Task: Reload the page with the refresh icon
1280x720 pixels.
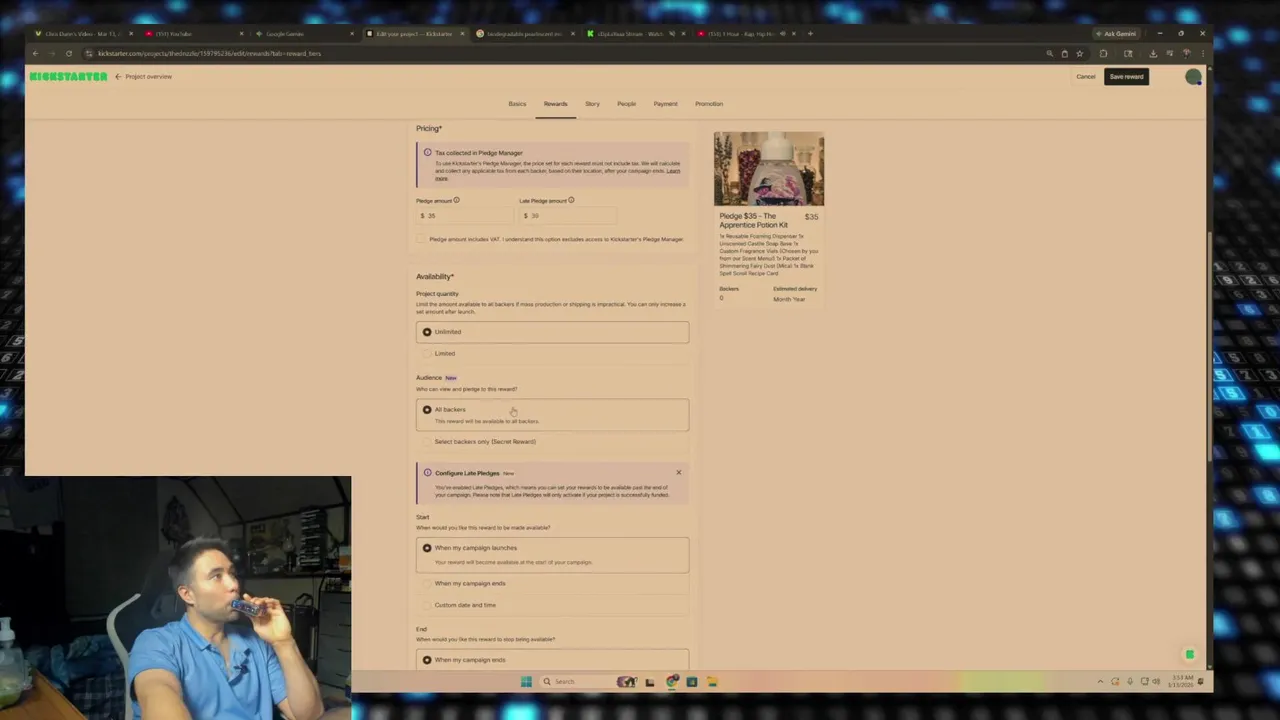Action: point(69,54)
